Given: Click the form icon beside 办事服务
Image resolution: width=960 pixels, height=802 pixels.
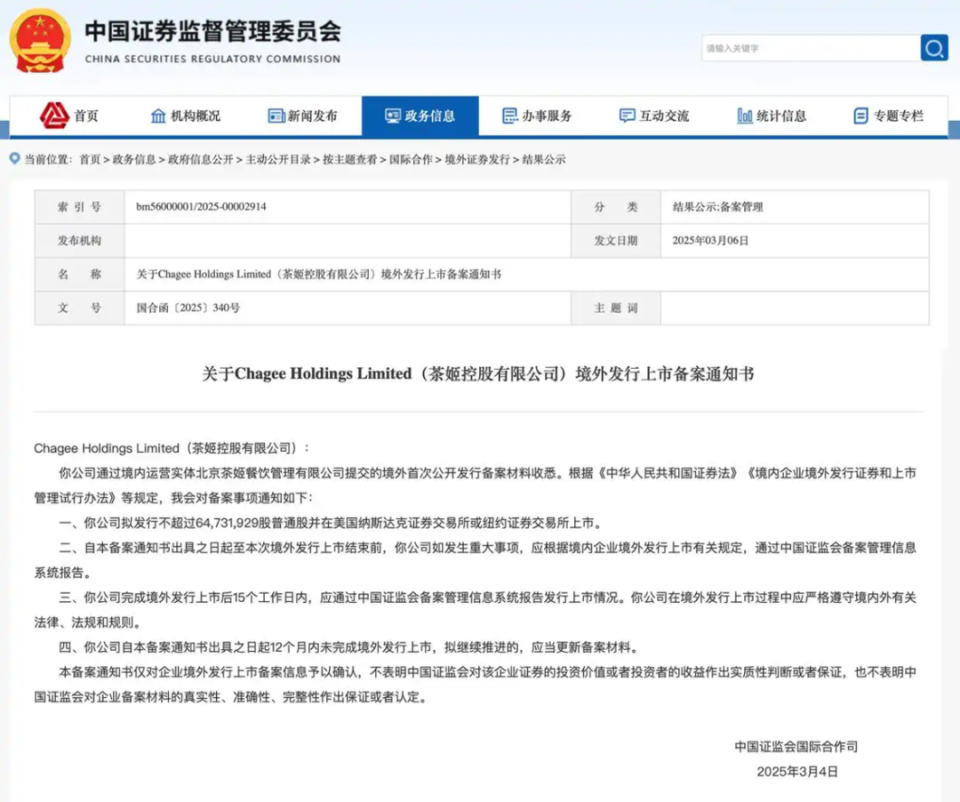Looking at the screenshot, I should (509, 116).
